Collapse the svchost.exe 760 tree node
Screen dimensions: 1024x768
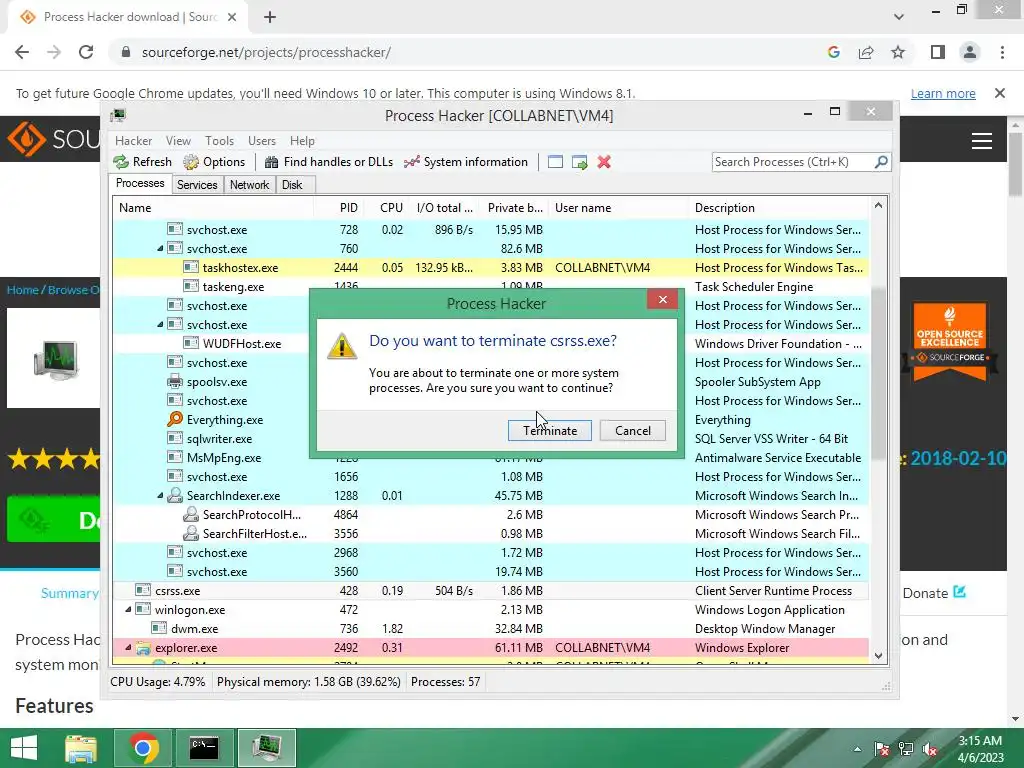pyautogui.click(x=161, y=249)
